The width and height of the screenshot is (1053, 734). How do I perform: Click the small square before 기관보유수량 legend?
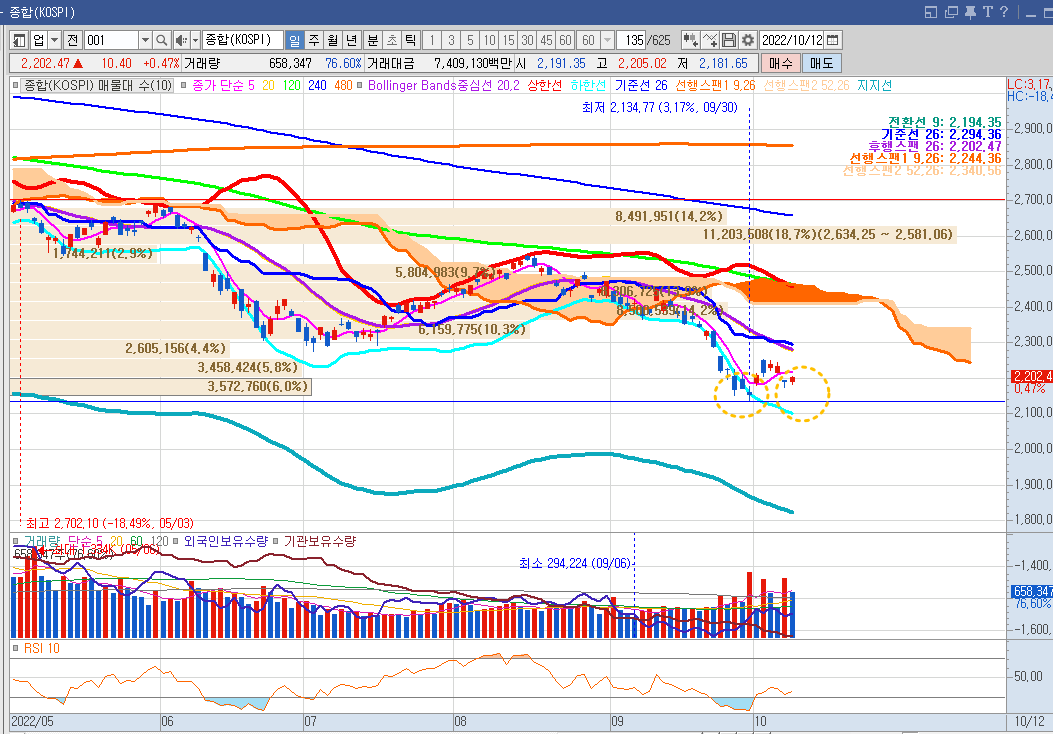coord(275,541)
